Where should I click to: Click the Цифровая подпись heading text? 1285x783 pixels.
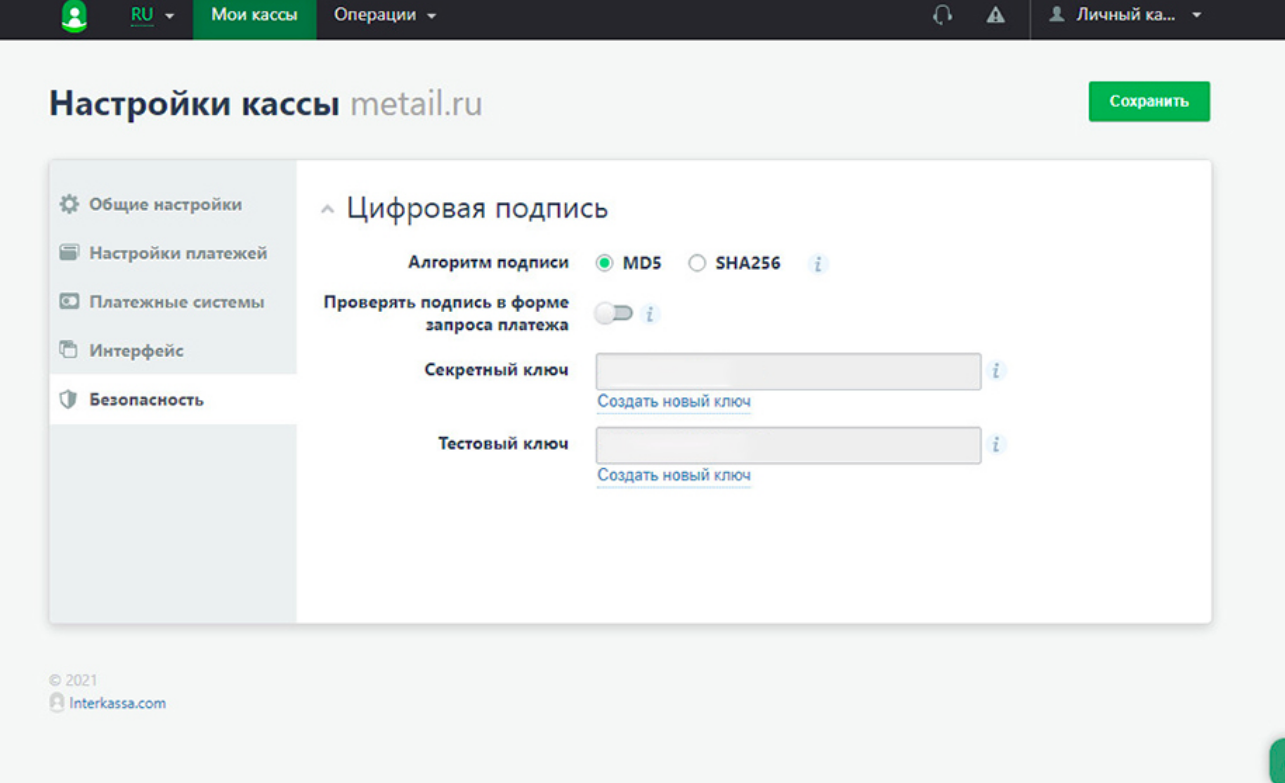click(477, 209)
